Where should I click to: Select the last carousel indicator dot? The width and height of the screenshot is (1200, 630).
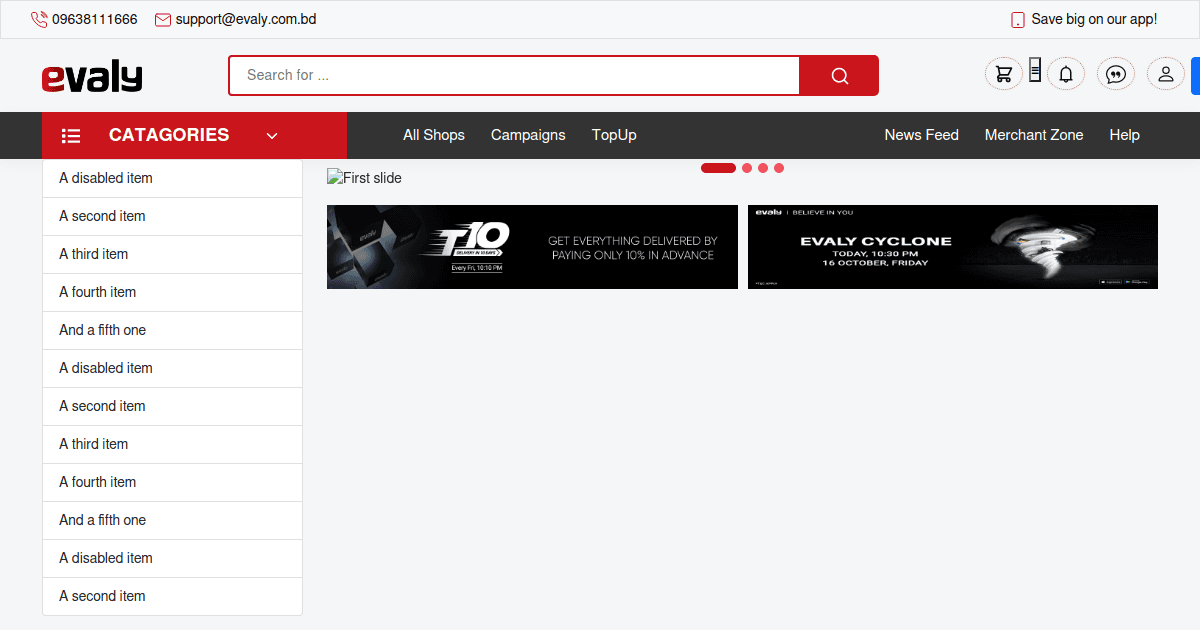click(779, 168)
